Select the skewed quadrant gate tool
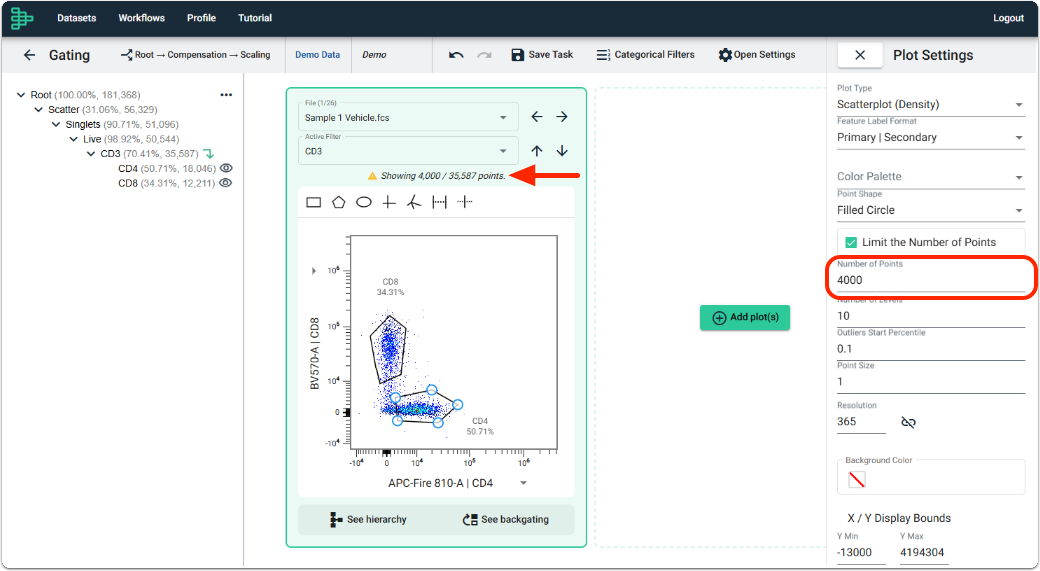 tap(414, 202)
